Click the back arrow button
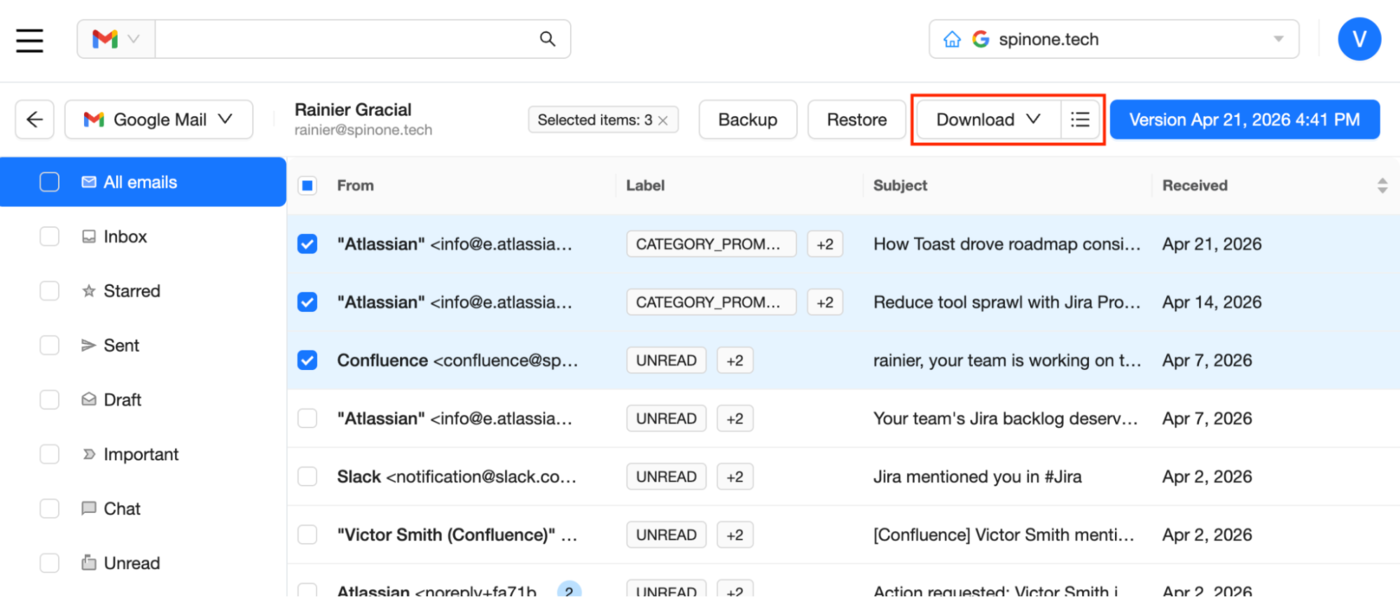This screenshot has height=597, width=1400. click(x=35, y=120)
